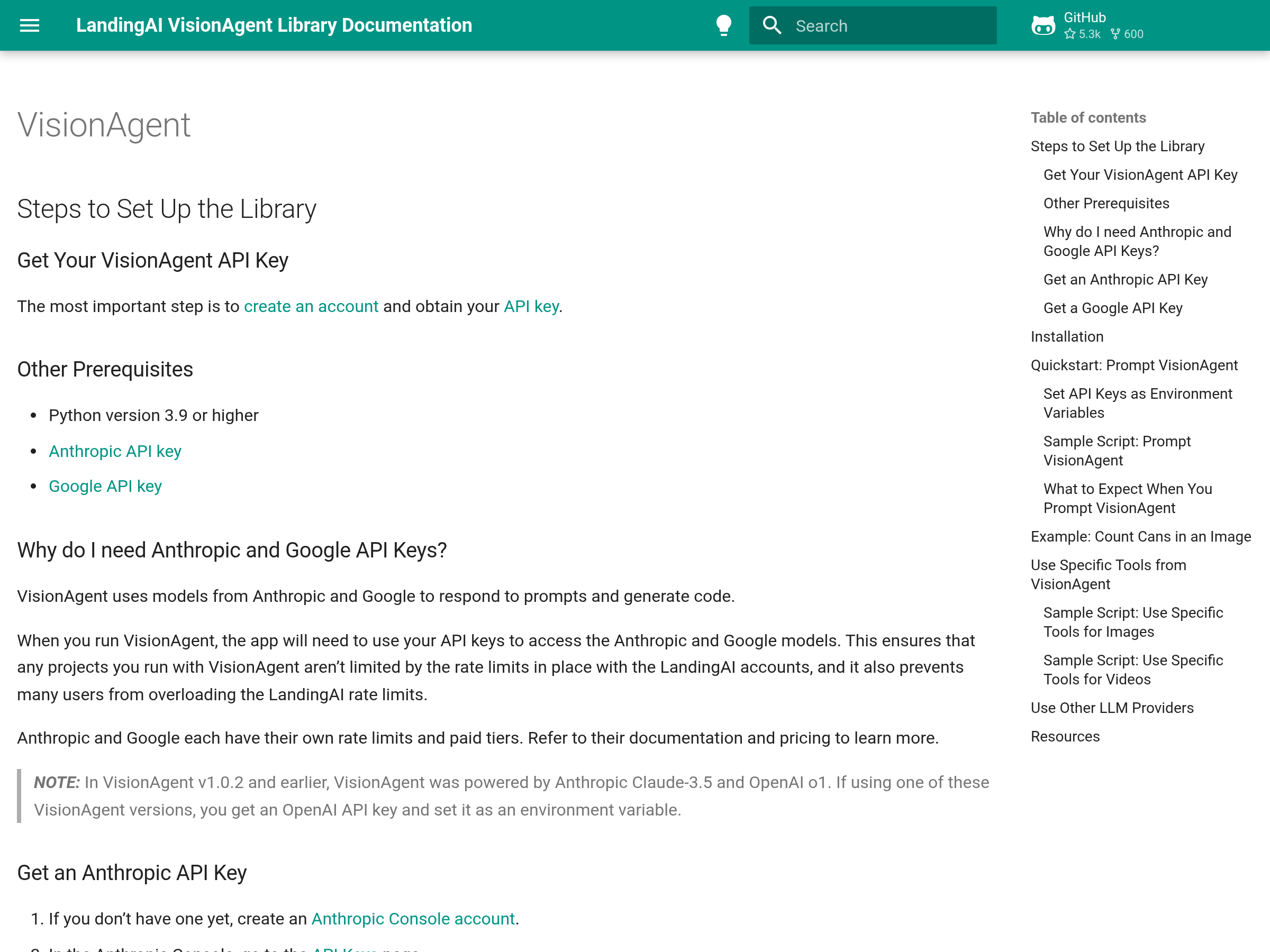
Task: Select 'Sample Script: Prompt VisionAgent' contents entry
Action: click(x=1117, y=451)
